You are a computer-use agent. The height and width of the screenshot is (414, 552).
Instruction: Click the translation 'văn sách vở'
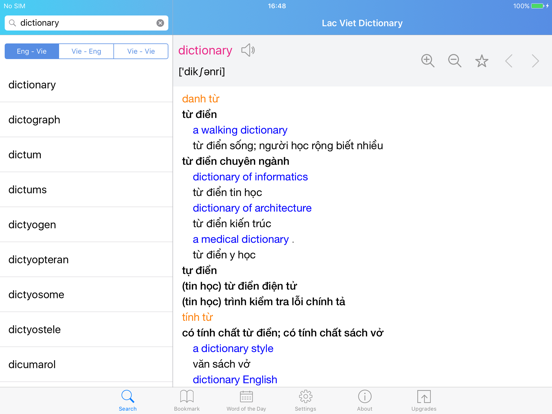click(221, 364)
